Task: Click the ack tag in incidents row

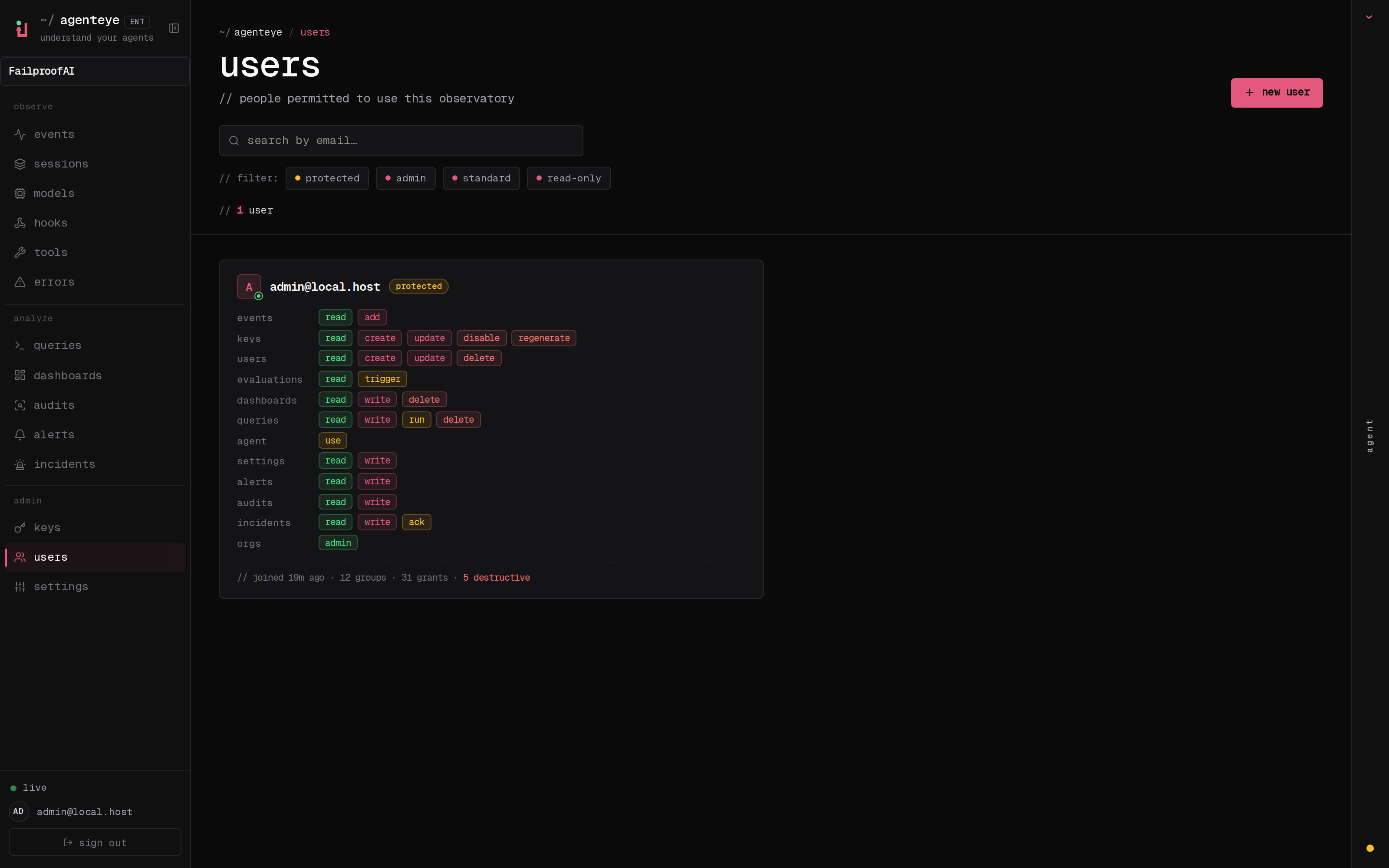Action: click(416, 522)
